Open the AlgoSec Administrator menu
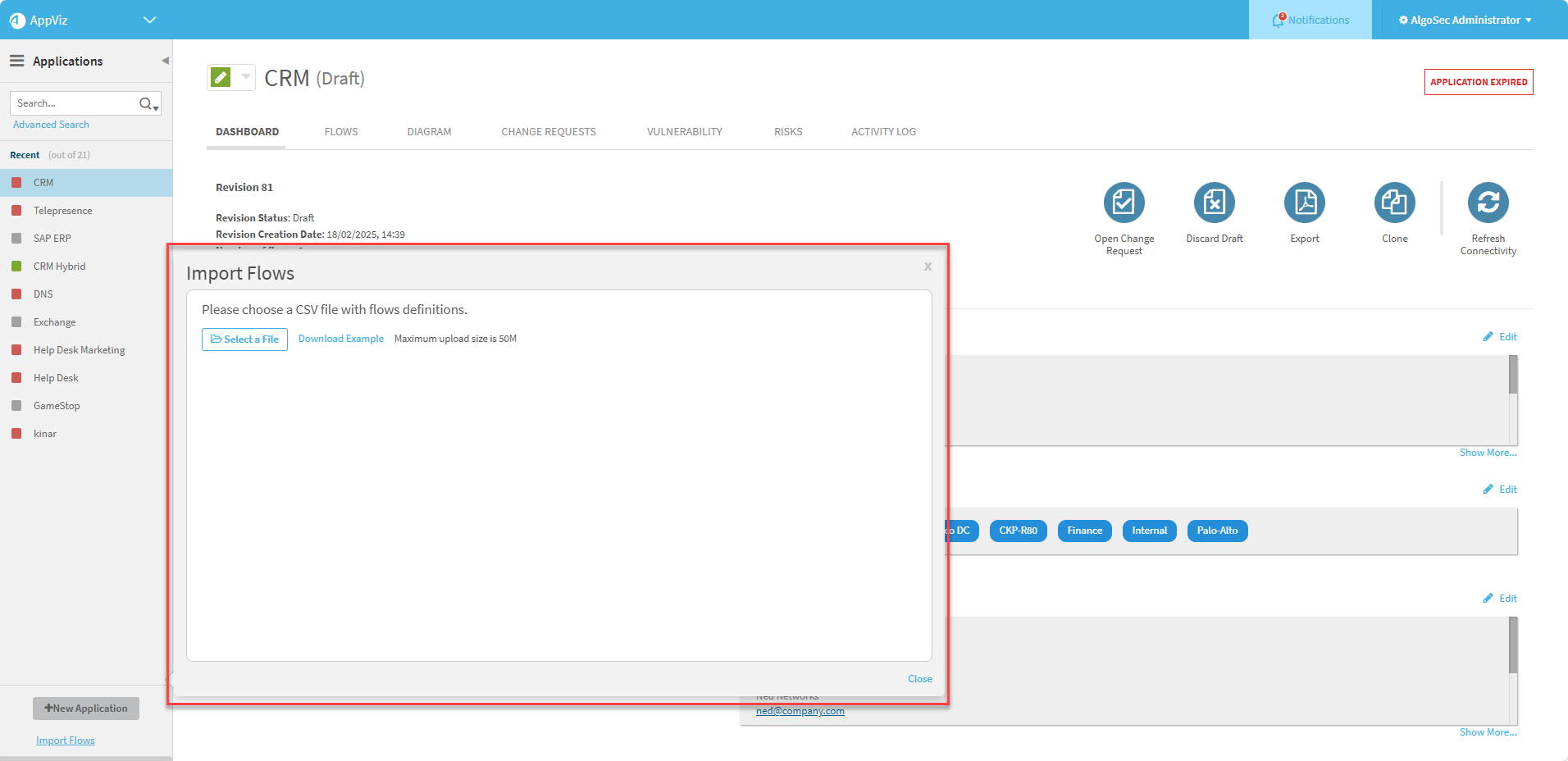The width and height of the screenshot is (1568, 761). (x=1465, y=20)
